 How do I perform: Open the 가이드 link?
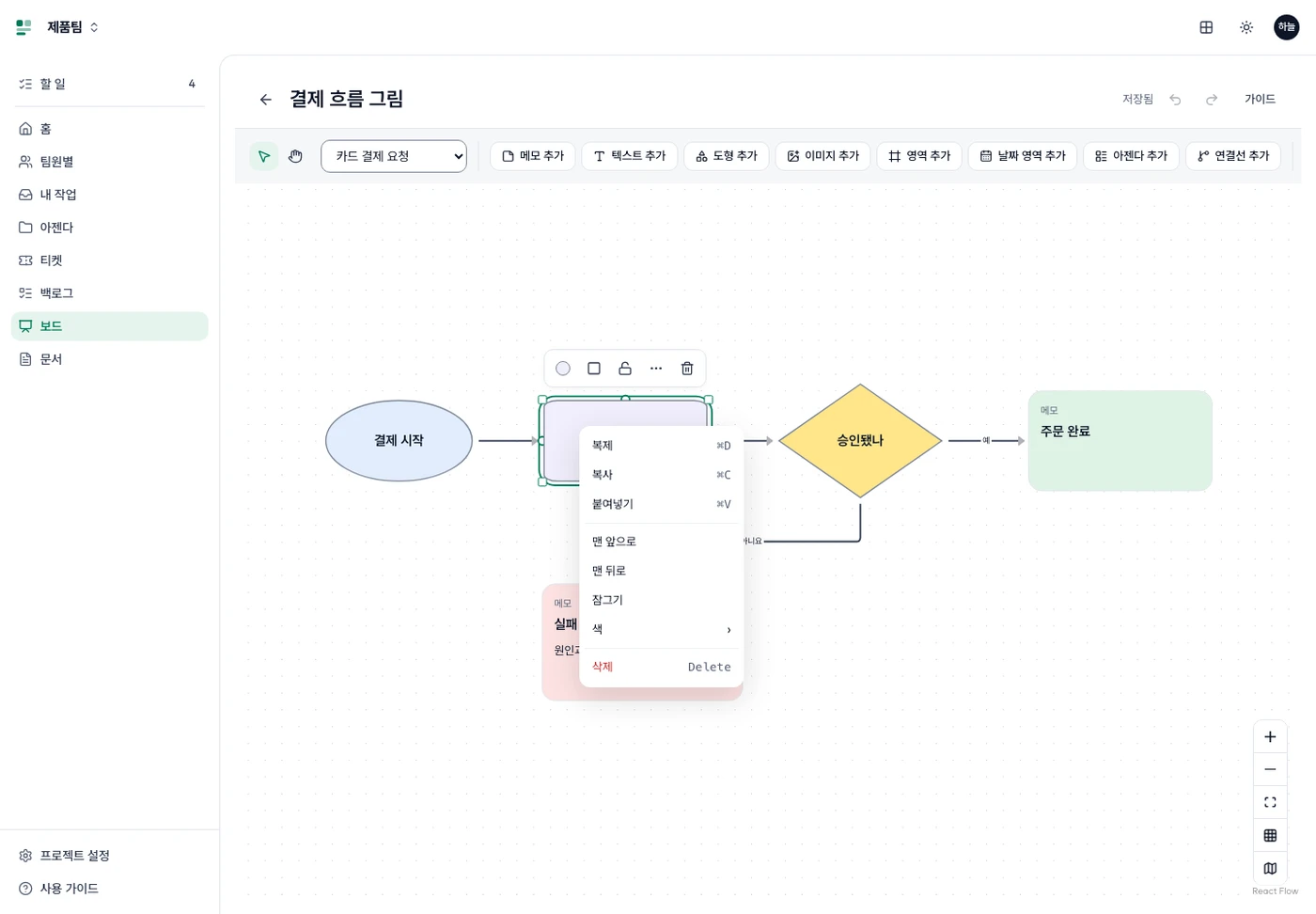1260,99
